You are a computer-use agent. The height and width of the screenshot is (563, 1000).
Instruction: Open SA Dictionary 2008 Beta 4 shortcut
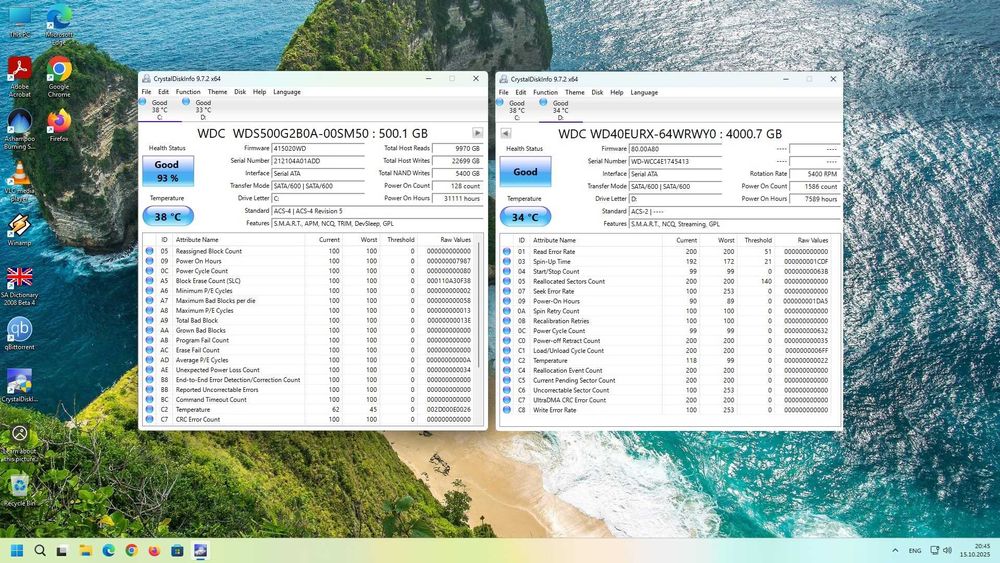click(x=20, y=286)
